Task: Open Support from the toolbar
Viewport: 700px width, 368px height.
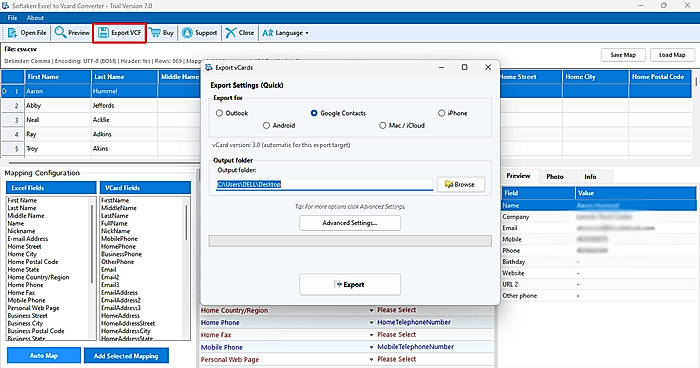Action: pyautogui.click(x=200, y=33)
